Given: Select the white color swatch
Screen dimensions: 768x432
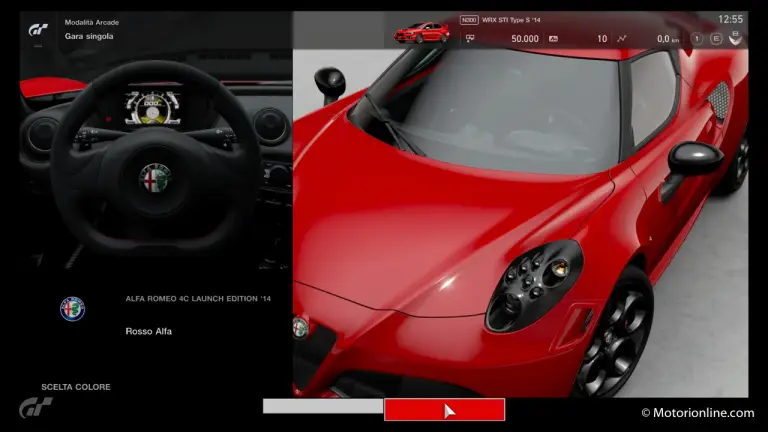Looking at the screenshot, I should (x=323, y=406).
